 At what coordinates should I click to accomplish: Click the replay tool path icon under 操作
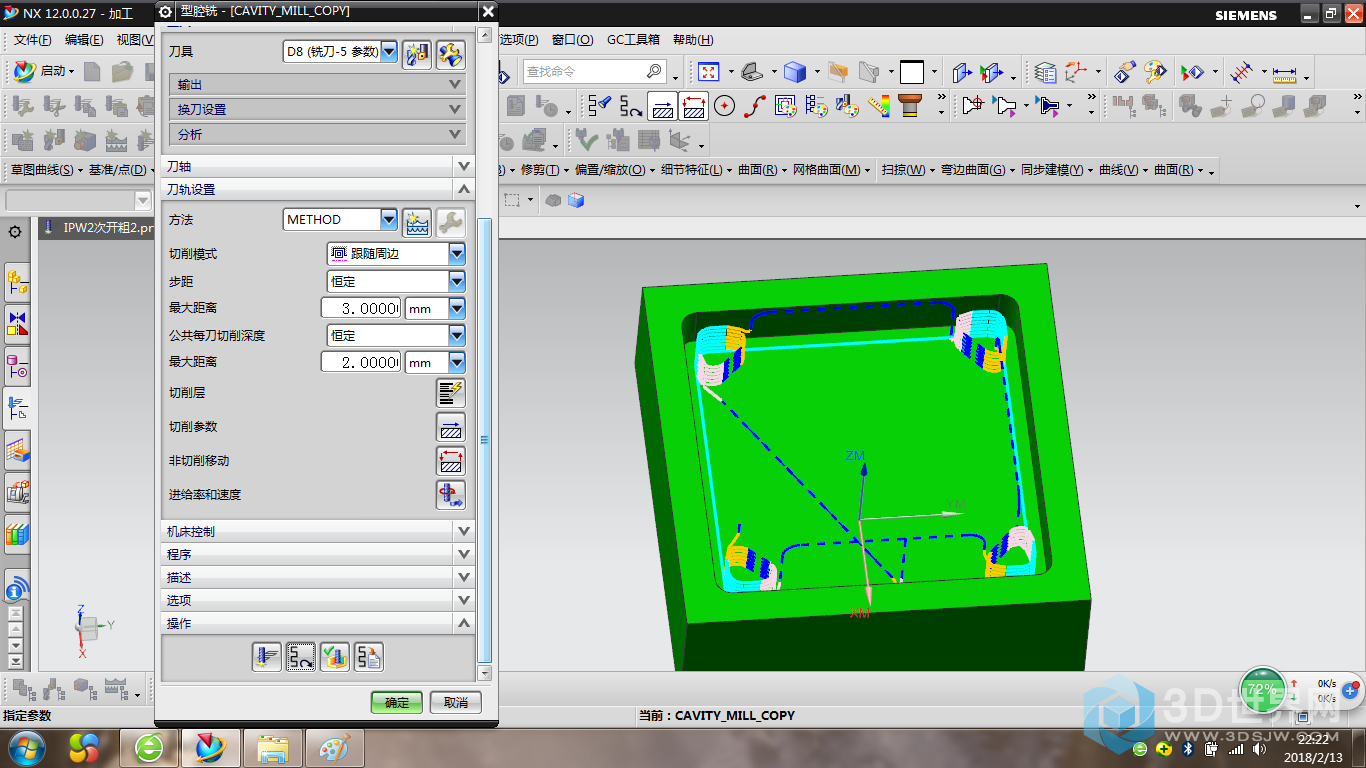(x=301, y=657)
